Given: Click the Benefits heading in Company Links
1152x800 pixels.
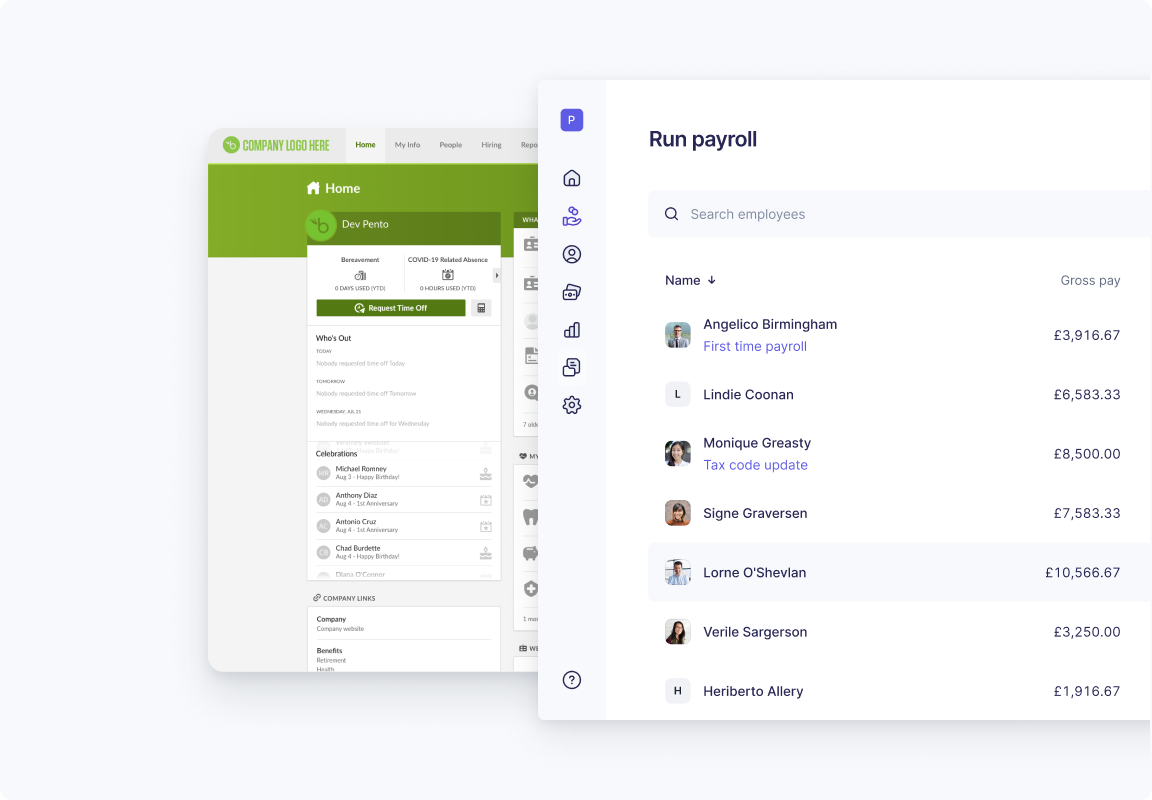Looking at the screenshot, I should pos(329,651).
